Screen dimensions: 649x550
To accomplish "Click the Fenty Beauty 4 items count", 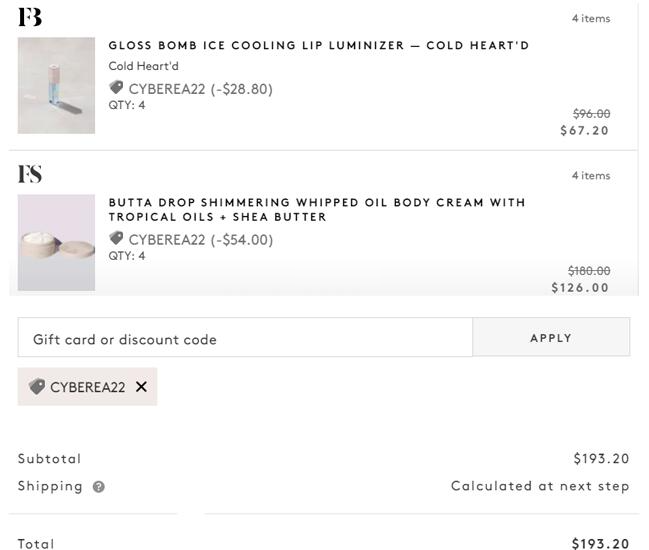I will 591,19.
